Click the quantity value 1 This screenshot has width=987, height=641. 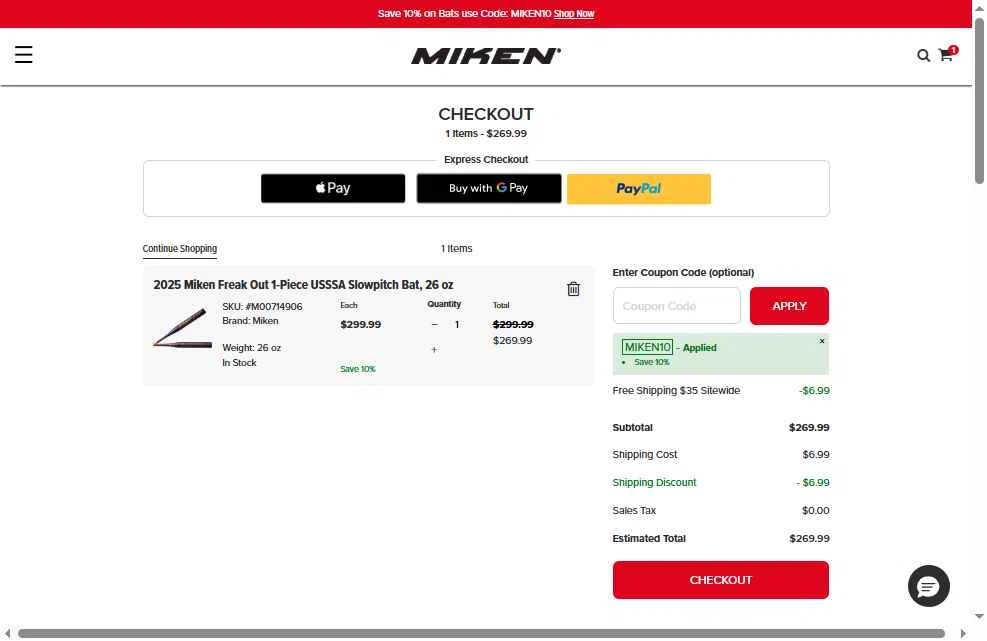coord(457,324)
